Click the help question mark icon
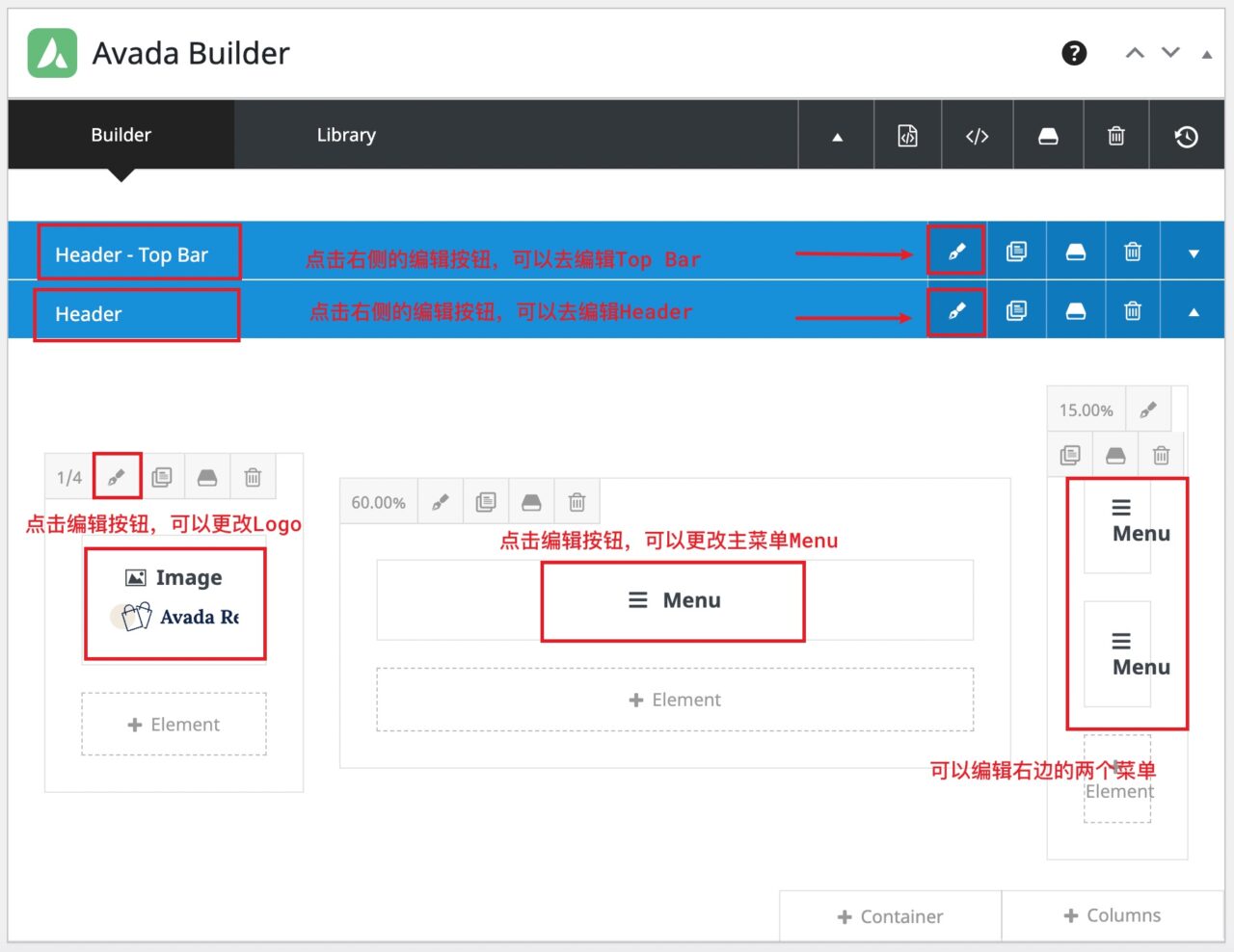This screenshot has width=1234, height=952. pos(1074,53)
